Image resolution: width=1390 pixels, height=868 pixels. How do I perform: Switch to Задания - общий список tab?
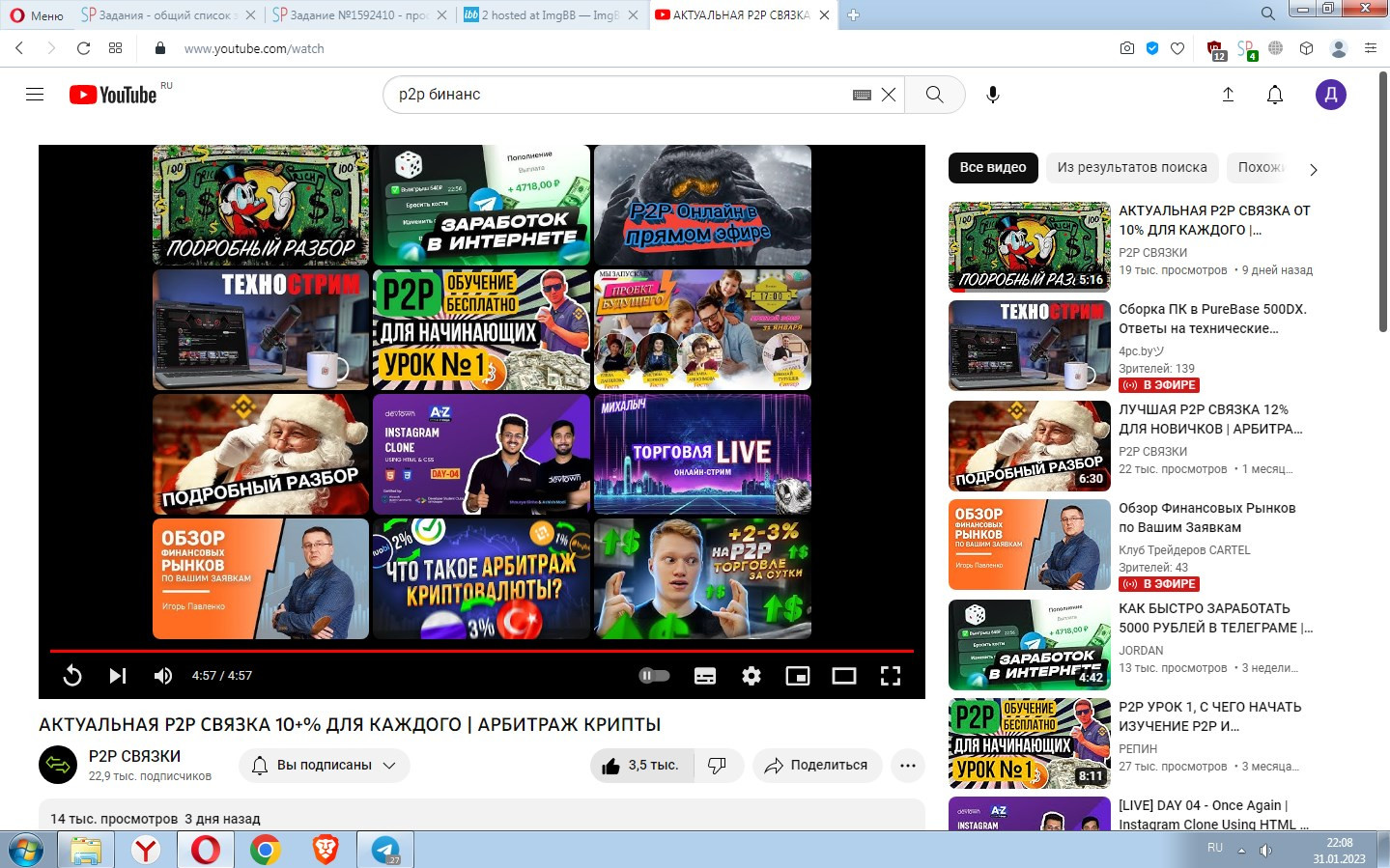coord(168,15)
